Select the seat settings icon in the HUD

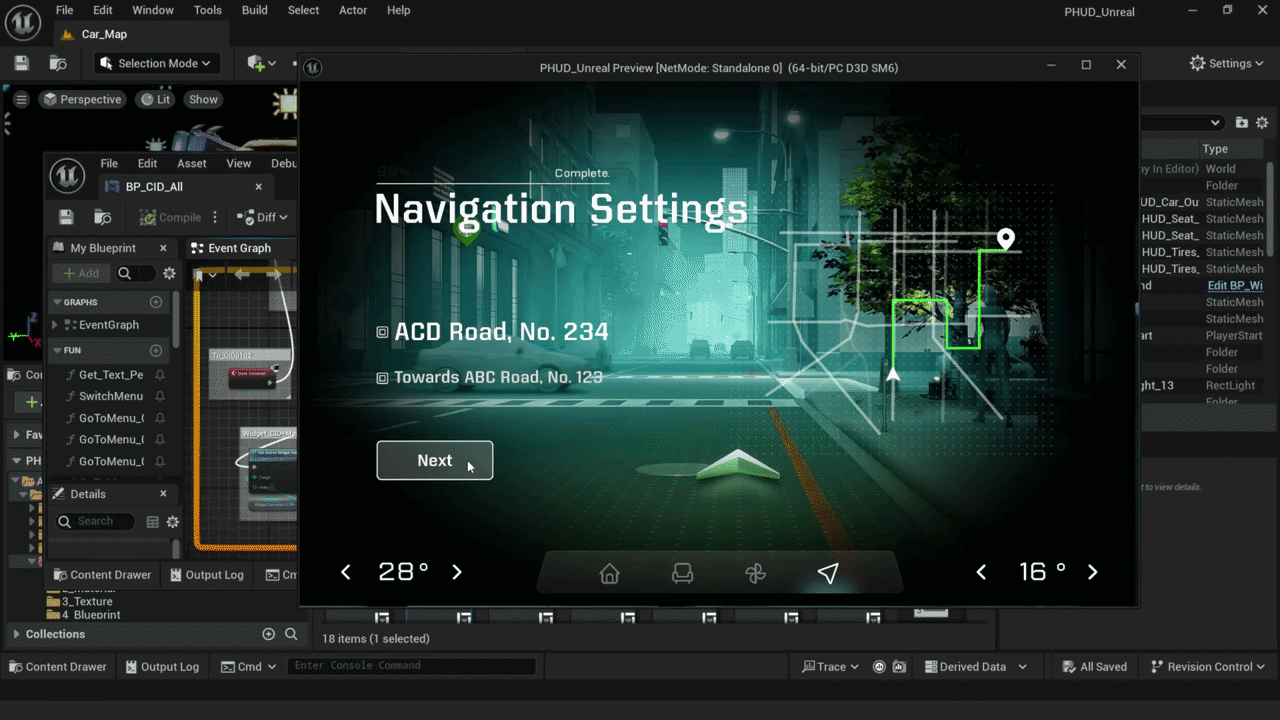tap(682, 572)
